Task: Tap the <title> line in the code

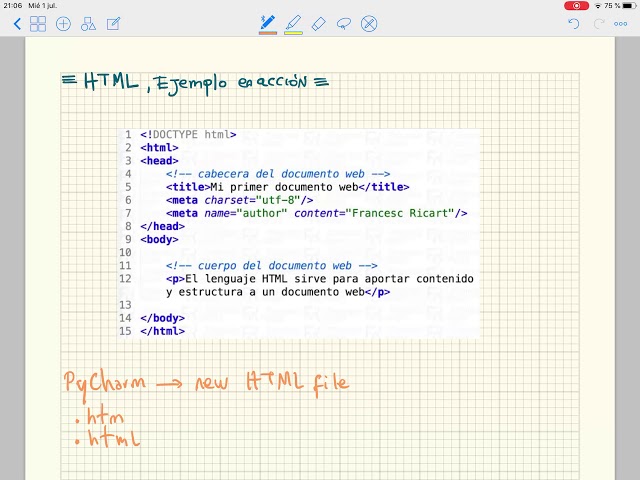Action: [287, 187]
